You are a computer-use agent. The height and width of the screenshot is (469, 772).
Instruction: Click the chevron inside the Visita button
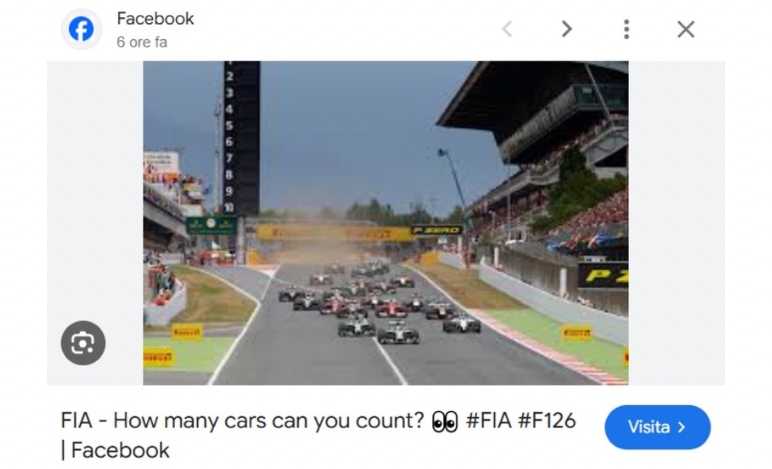[682, 427]
